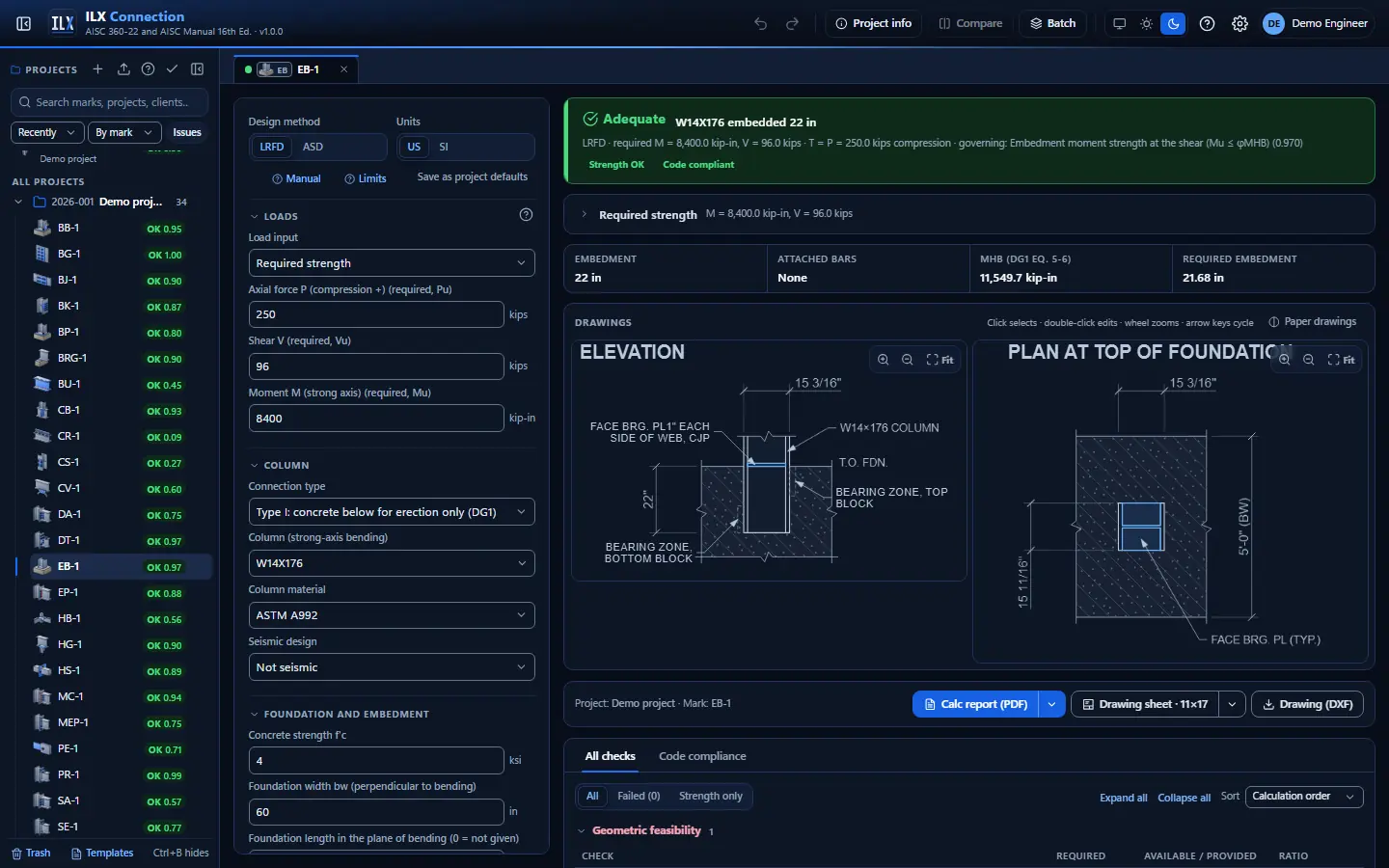This screenshot has height=868, width=1389.
Task: Select ASD design method
Action: point(313,147)
